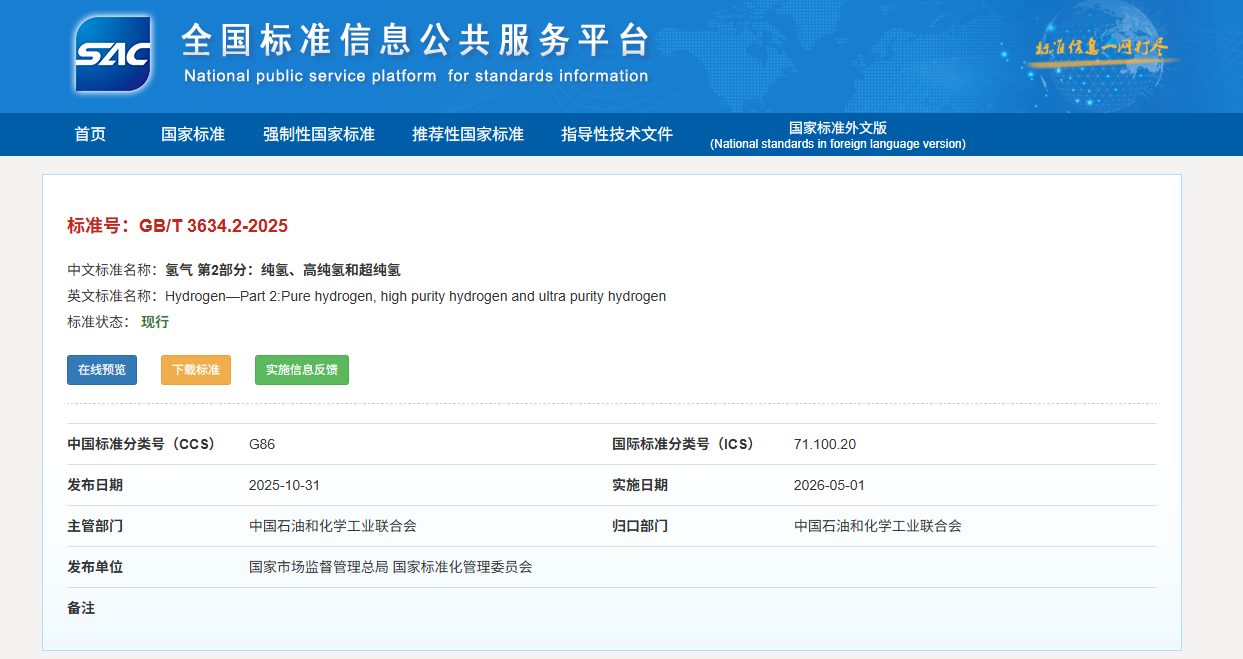Click the 发布单位 label
1243x659 pixels.
[x=95, y=567]
